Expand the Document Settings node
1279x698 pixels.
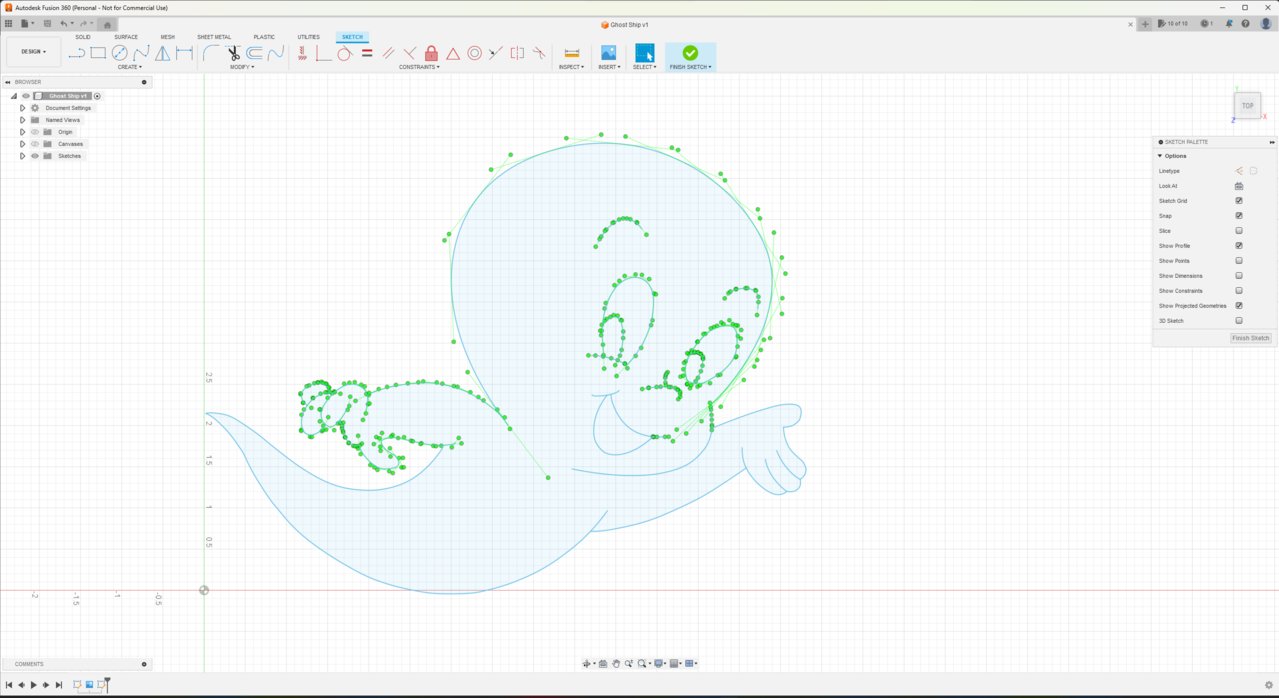tap(22, 108)
